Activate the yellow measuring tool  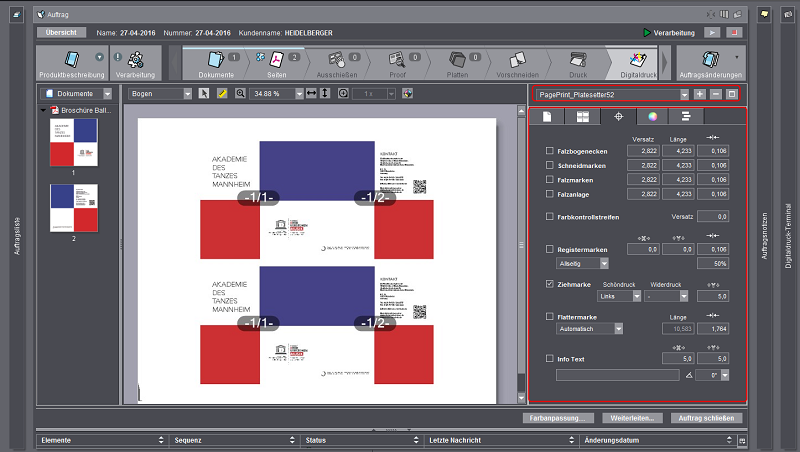(222, 93)
